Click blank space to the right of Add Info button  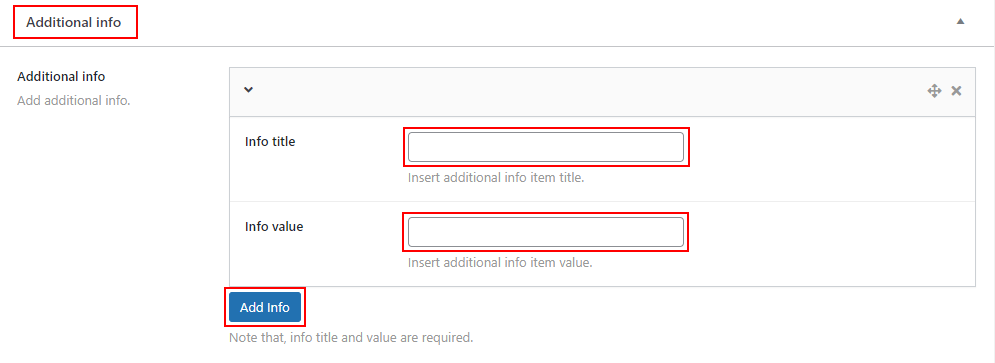pyautogui.click(x=635, y=308)
